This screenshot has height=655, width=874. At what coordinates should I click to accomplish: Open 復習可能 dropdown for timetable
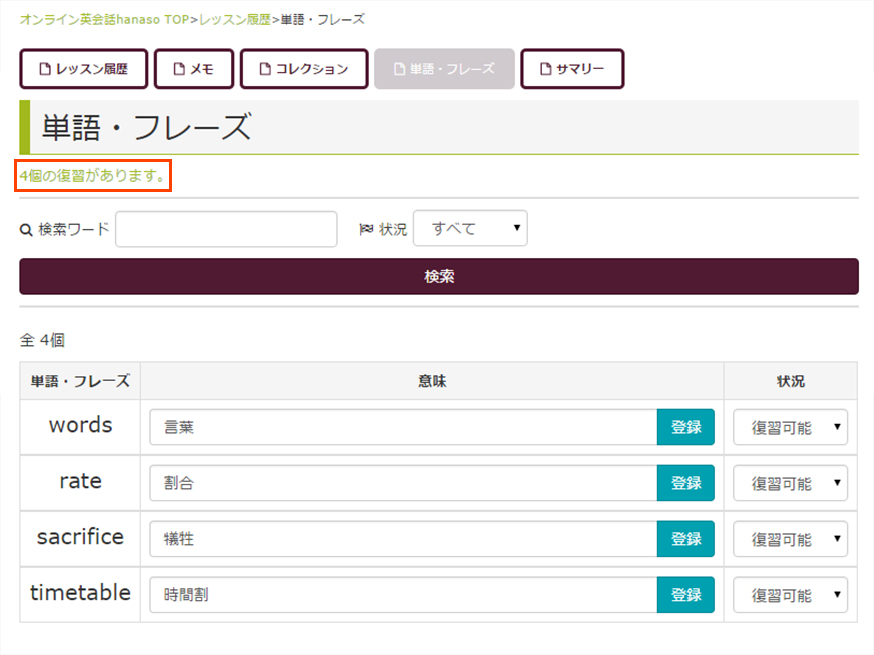790,594
